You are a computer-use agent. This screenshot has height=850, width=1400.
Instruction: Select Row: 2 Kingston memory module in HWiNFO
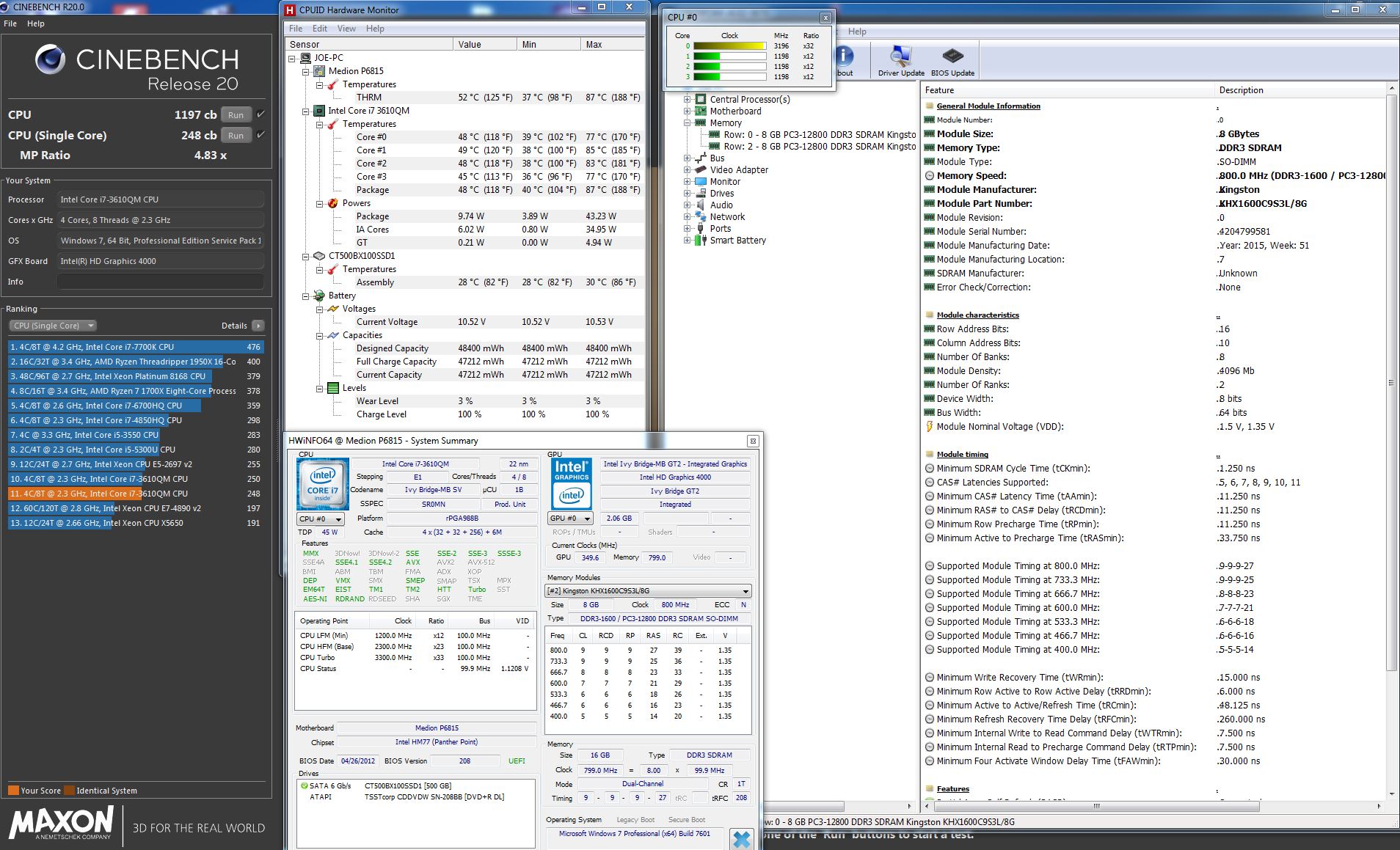(813, 146)
